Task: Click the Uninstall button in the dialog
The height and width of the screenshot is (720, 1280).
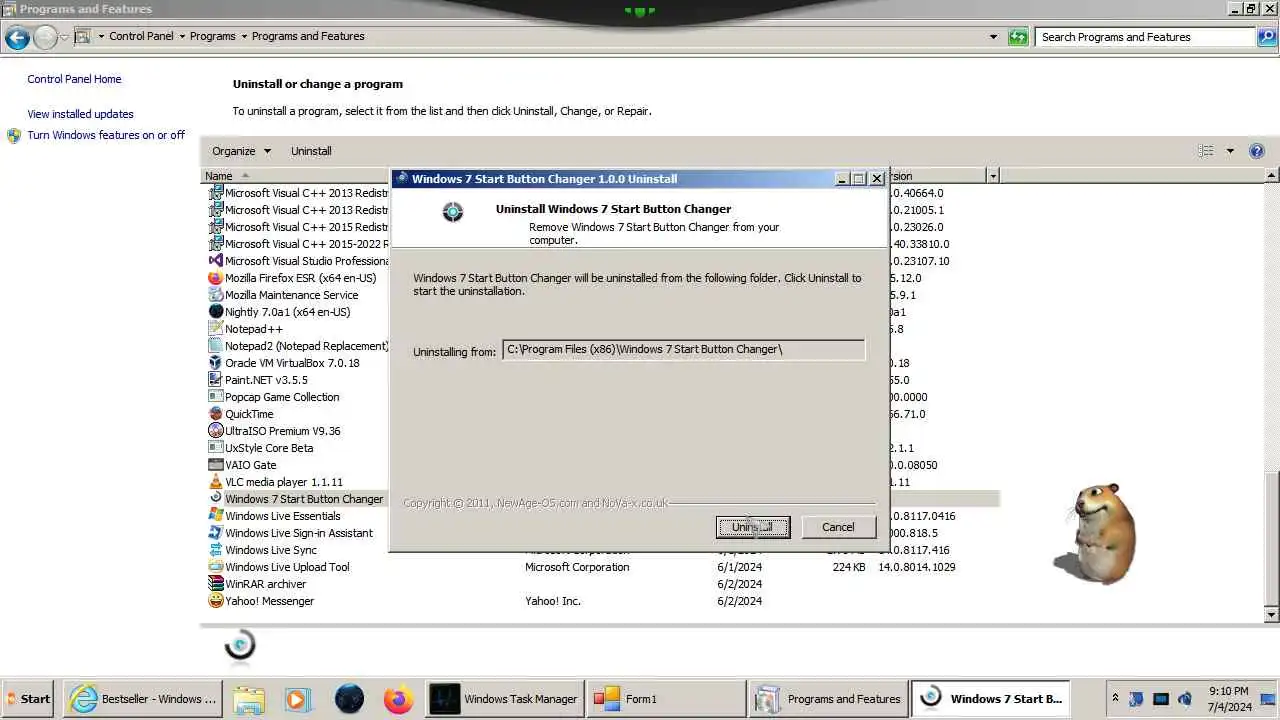Action: tap(753, 527)
